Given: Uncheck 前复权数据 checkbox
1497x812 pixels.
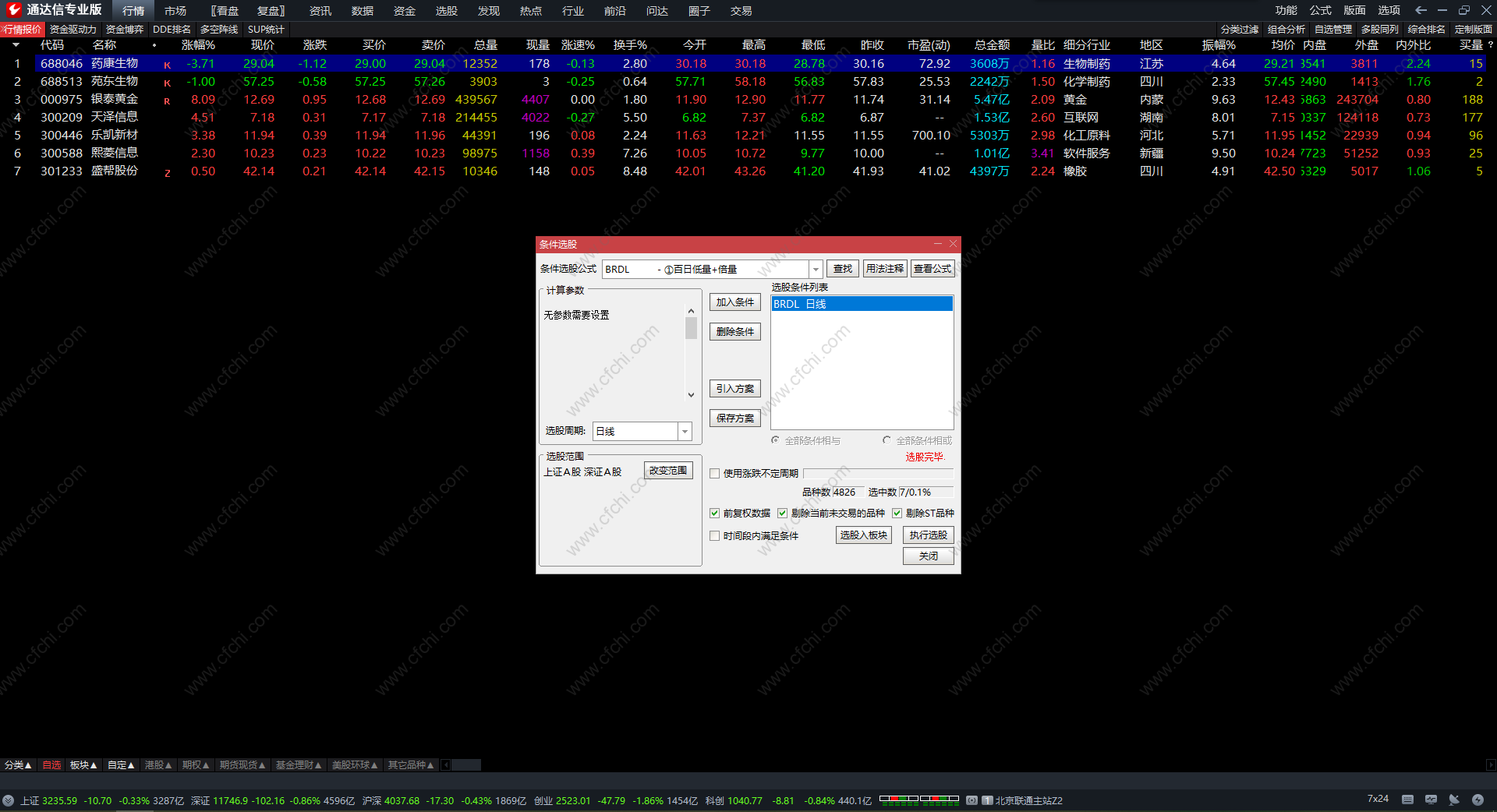Looking at the screenshot, I should 714,513.
